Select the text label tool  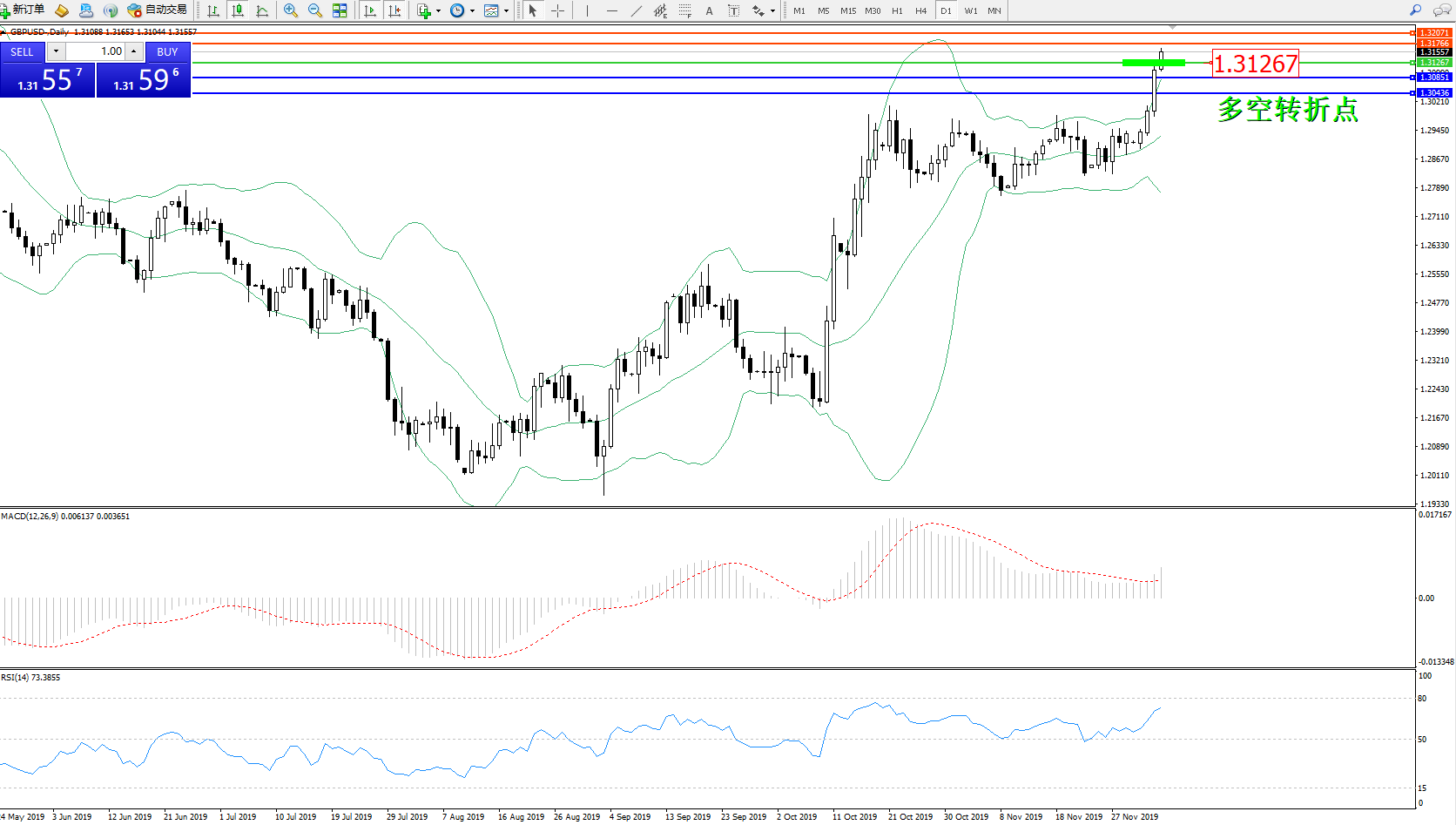coord(709,10)
